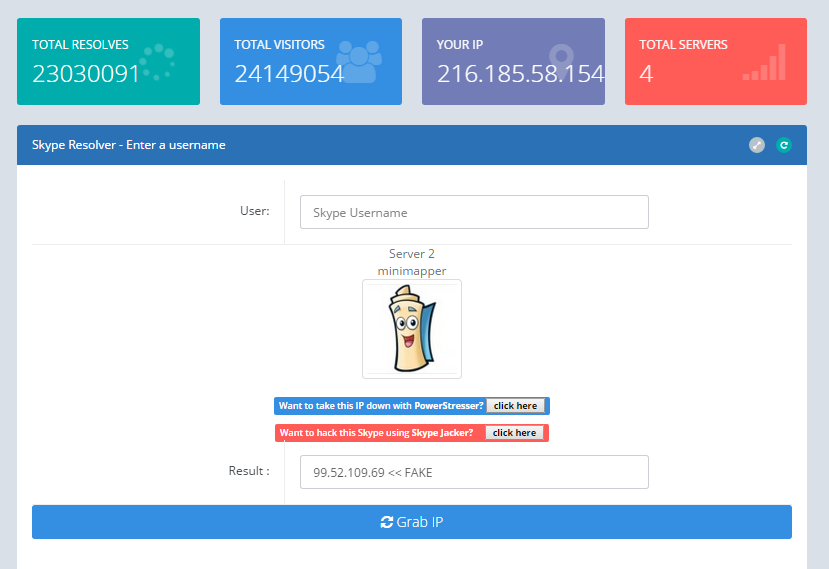Click the spinner icon in Total Resolves card
Screen dimensions: 829x569
158,62
